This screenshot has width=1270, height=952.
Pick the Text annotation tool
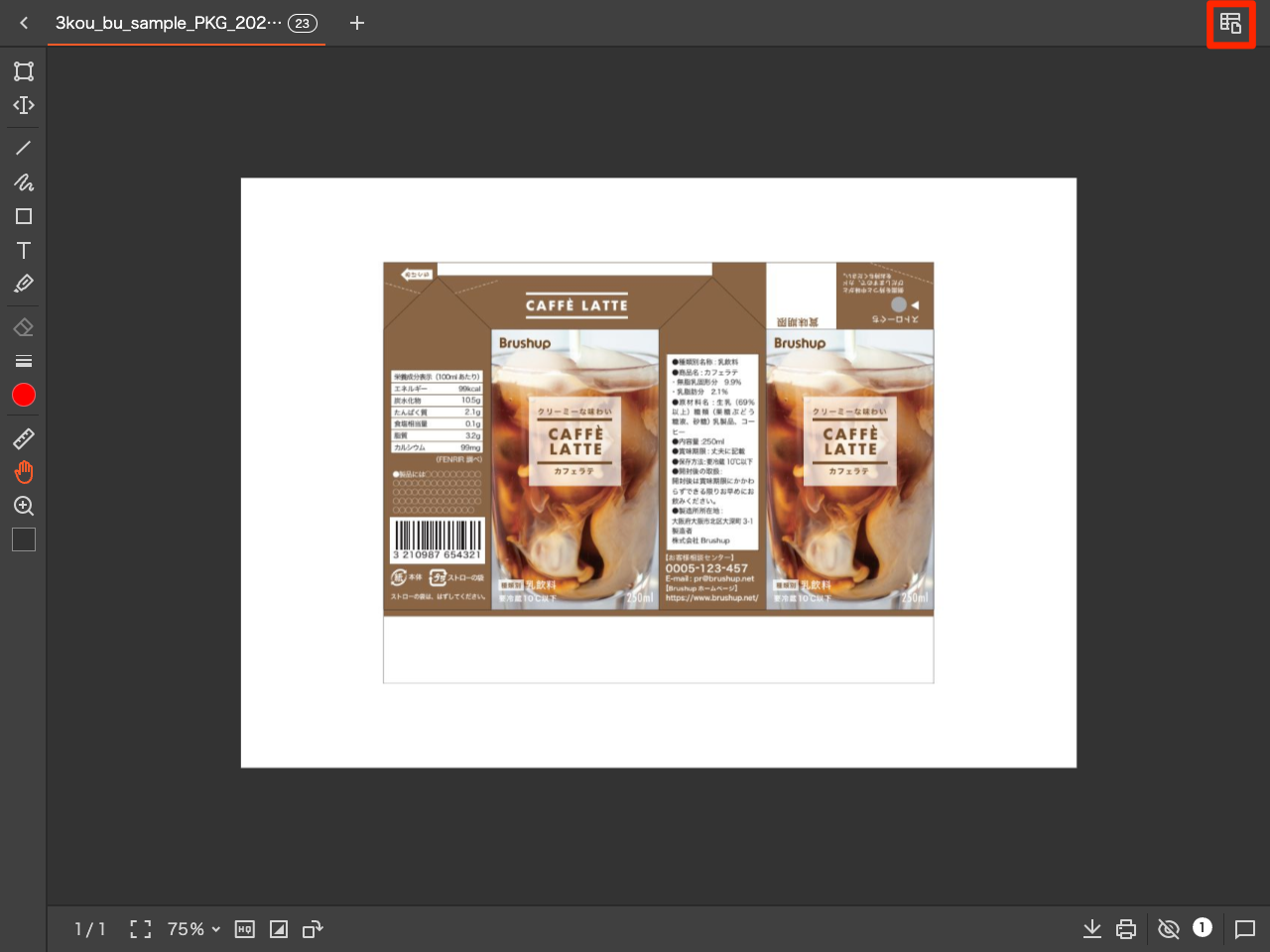click(24, 250)
